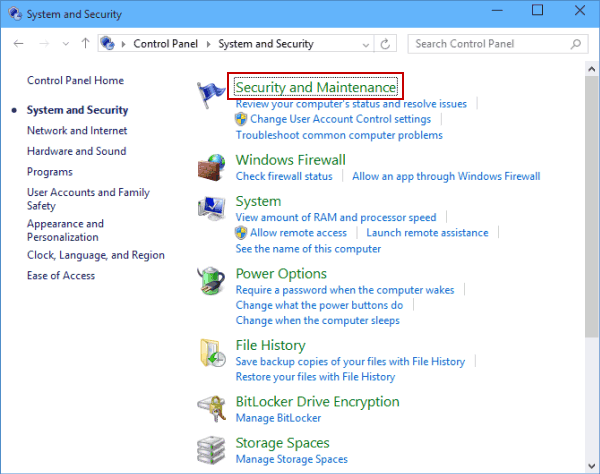Screen dimensions: 600x474
Task: Click the scrollbar up arrow
Action: (592, 69)
